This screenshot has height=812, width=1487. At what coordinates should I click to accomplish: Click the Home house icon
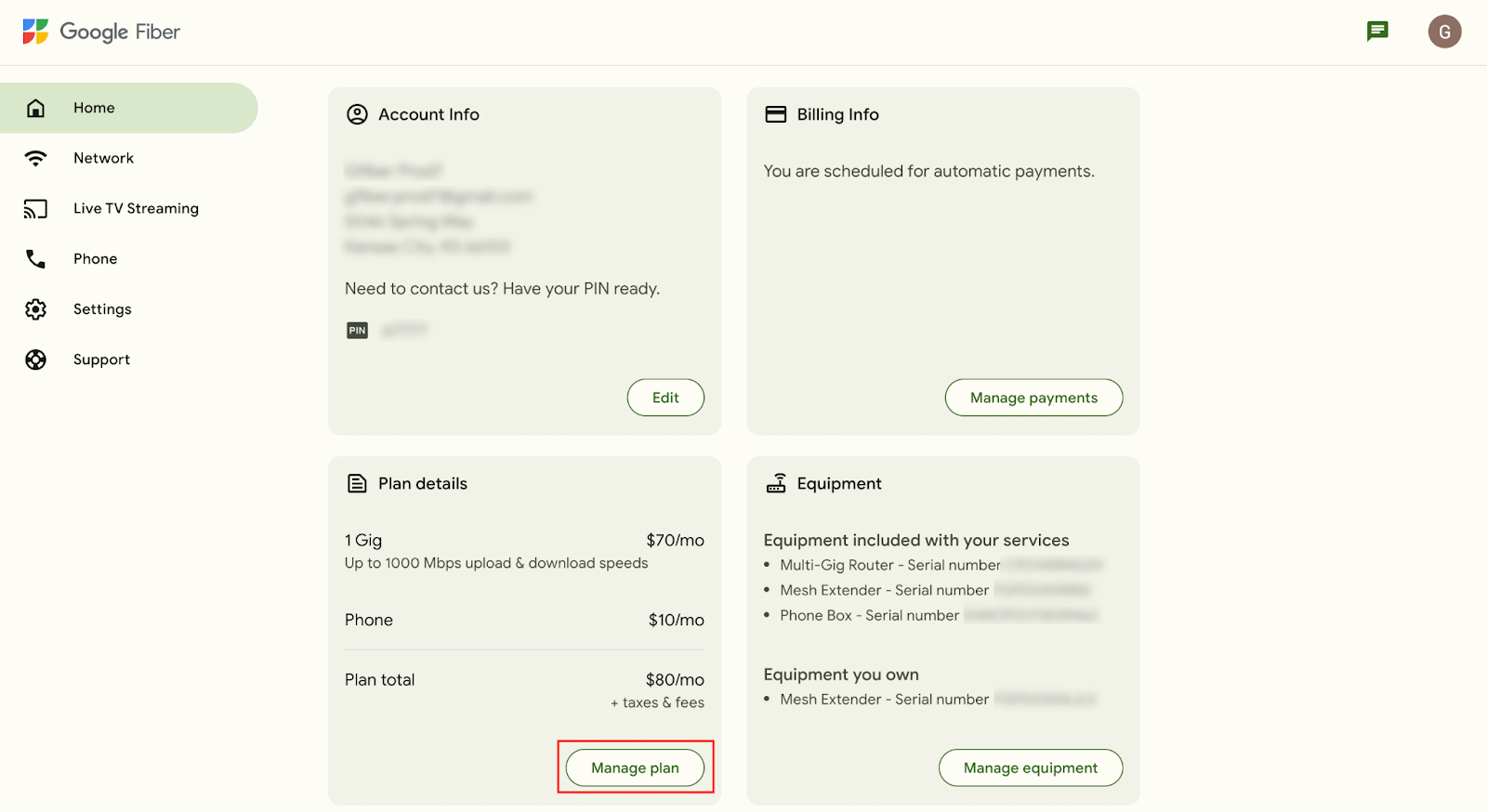pyautogui.click(x=35, y=108)
